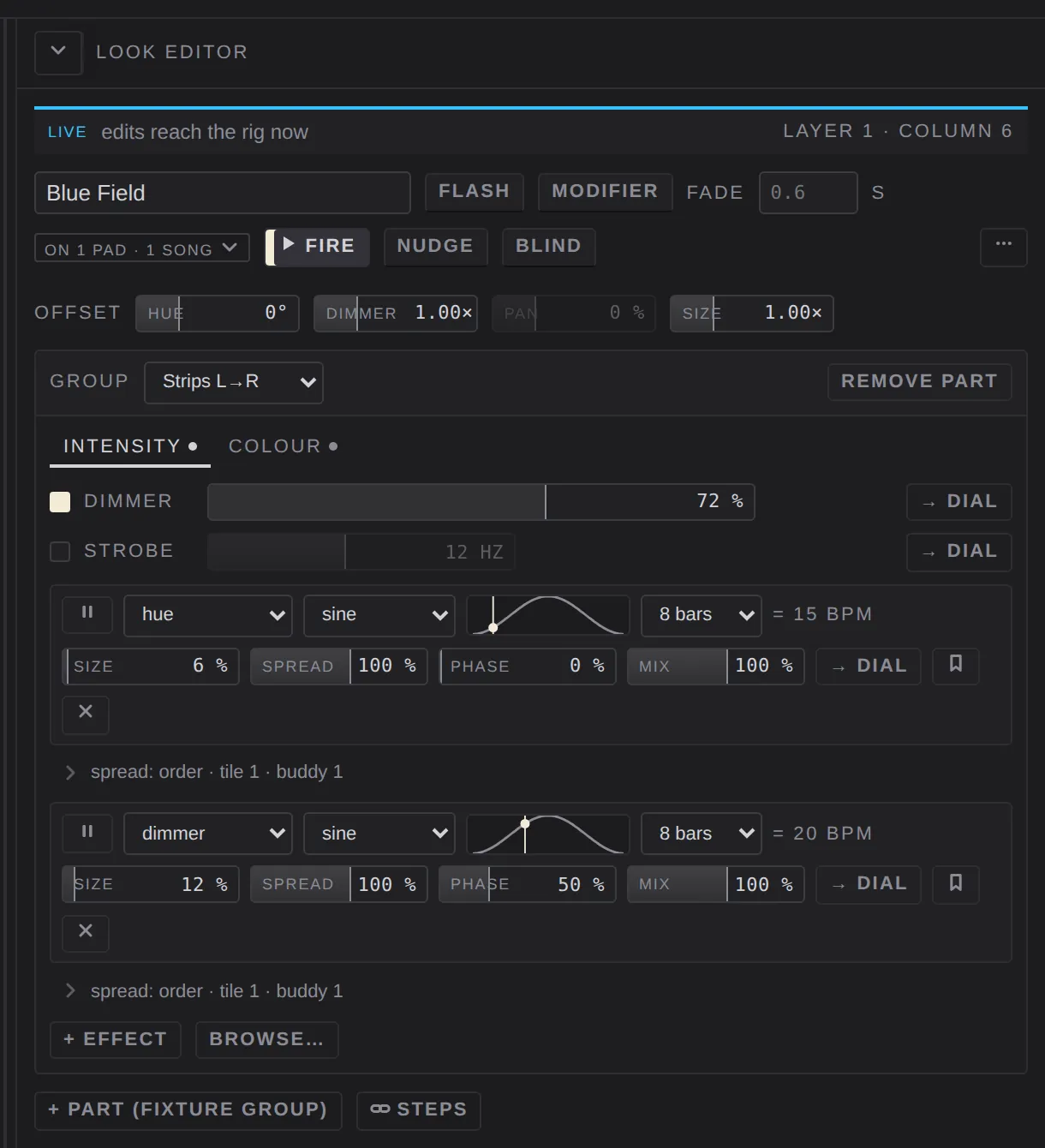Collapse the Look Editor panel chevron
Image resolution: width=1045 pixels, height=1148 pixels.
[58, 52]
